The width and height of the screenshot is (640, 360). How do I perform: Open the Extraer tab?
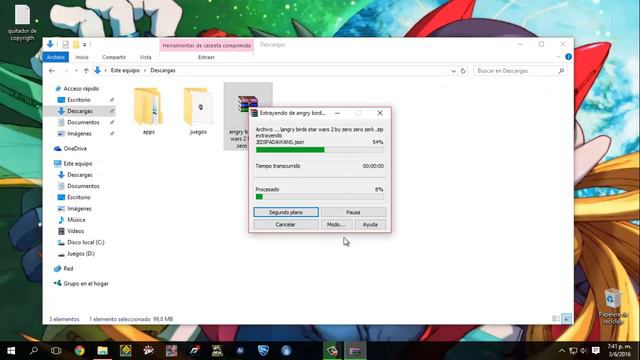(x=206, y=57)
